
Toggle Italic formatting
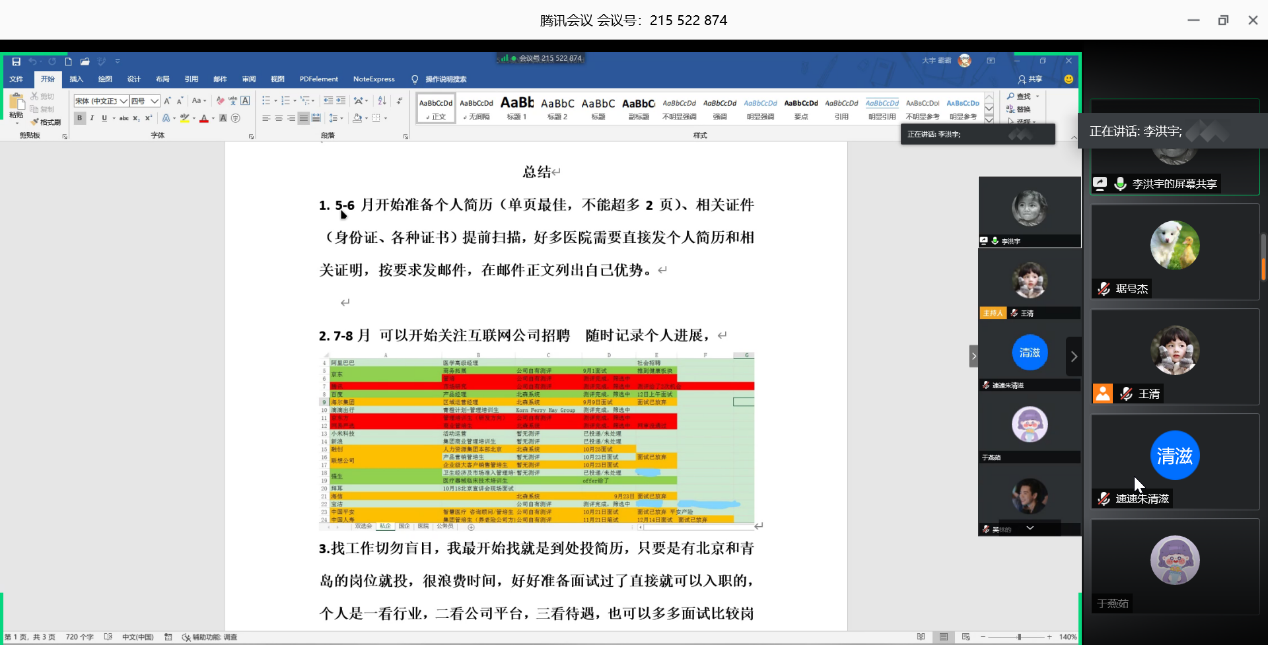(x=92, y=118)
